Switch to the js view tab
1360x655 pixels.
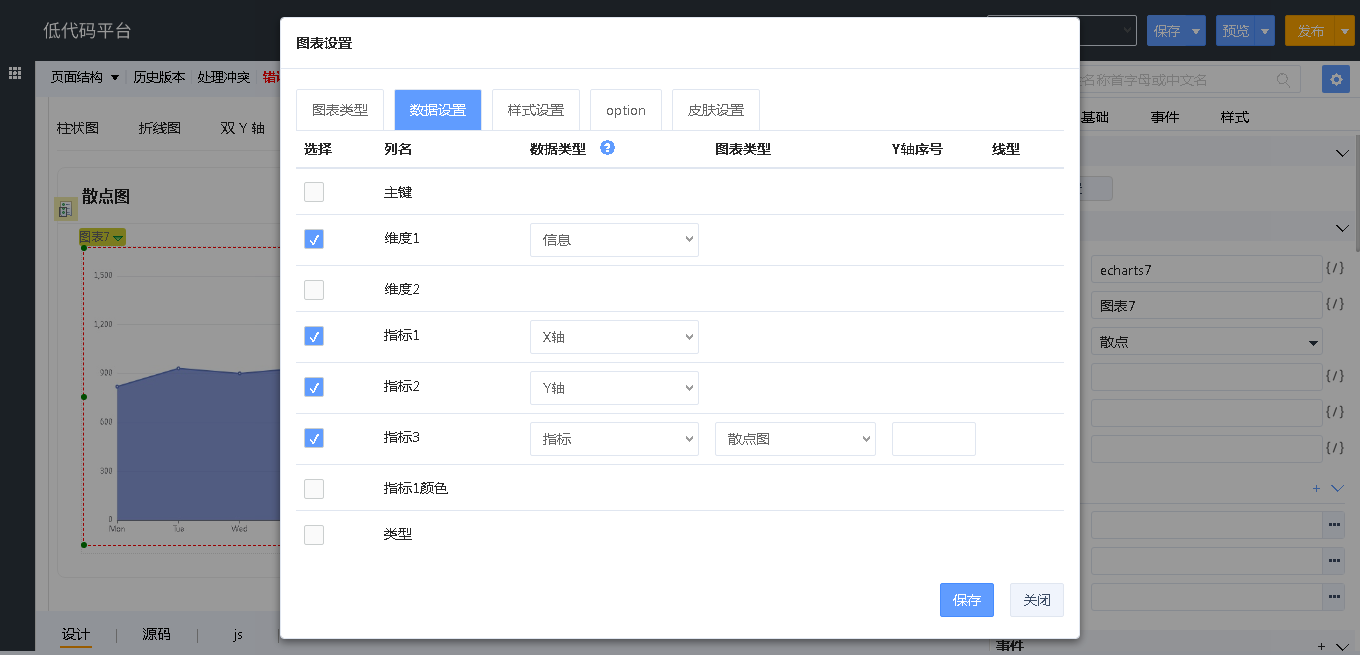238,634
